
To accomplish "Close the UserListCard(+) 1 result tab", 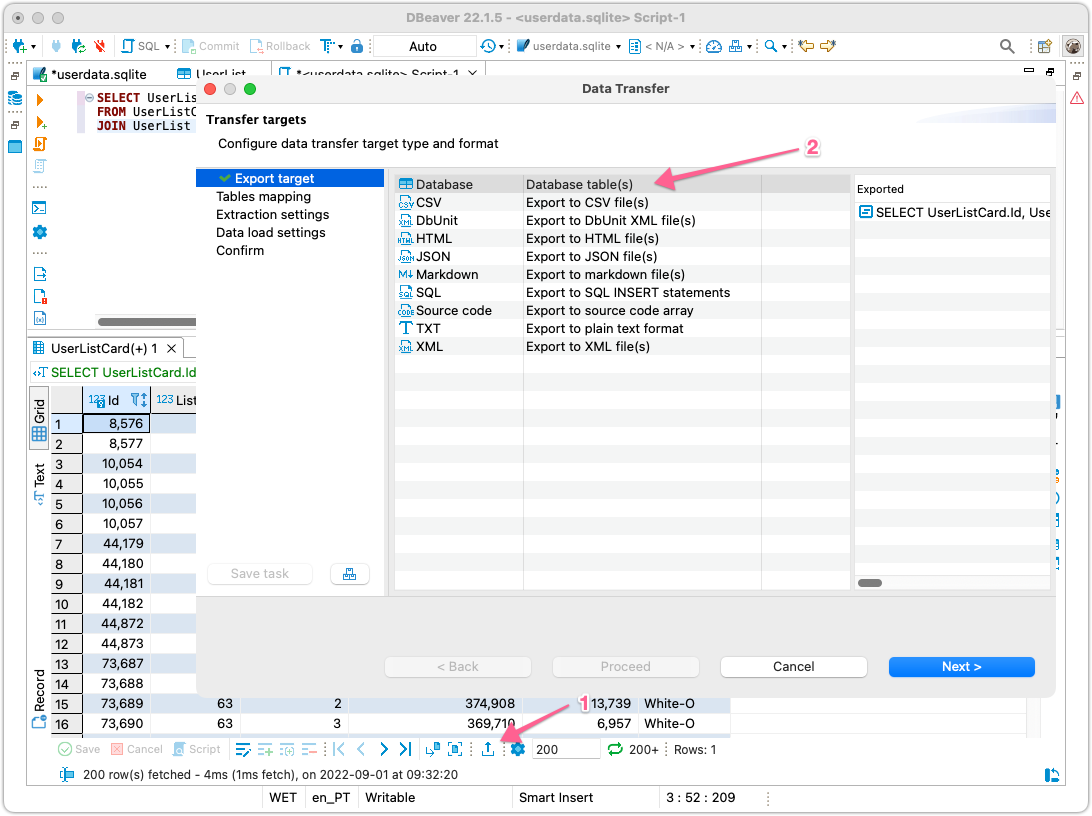I will tap(171, 348).
